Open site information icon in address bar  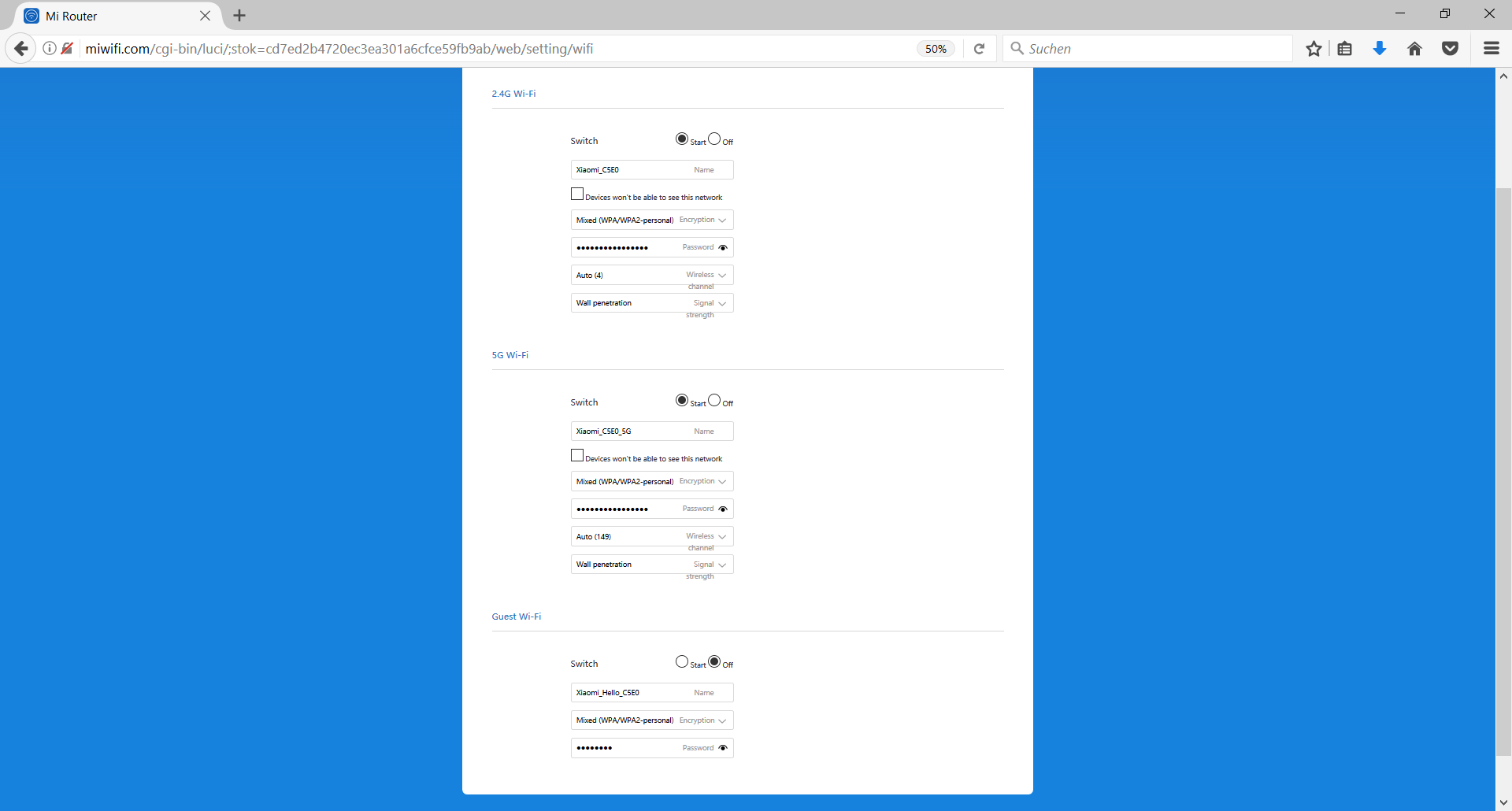coord(49,49)
